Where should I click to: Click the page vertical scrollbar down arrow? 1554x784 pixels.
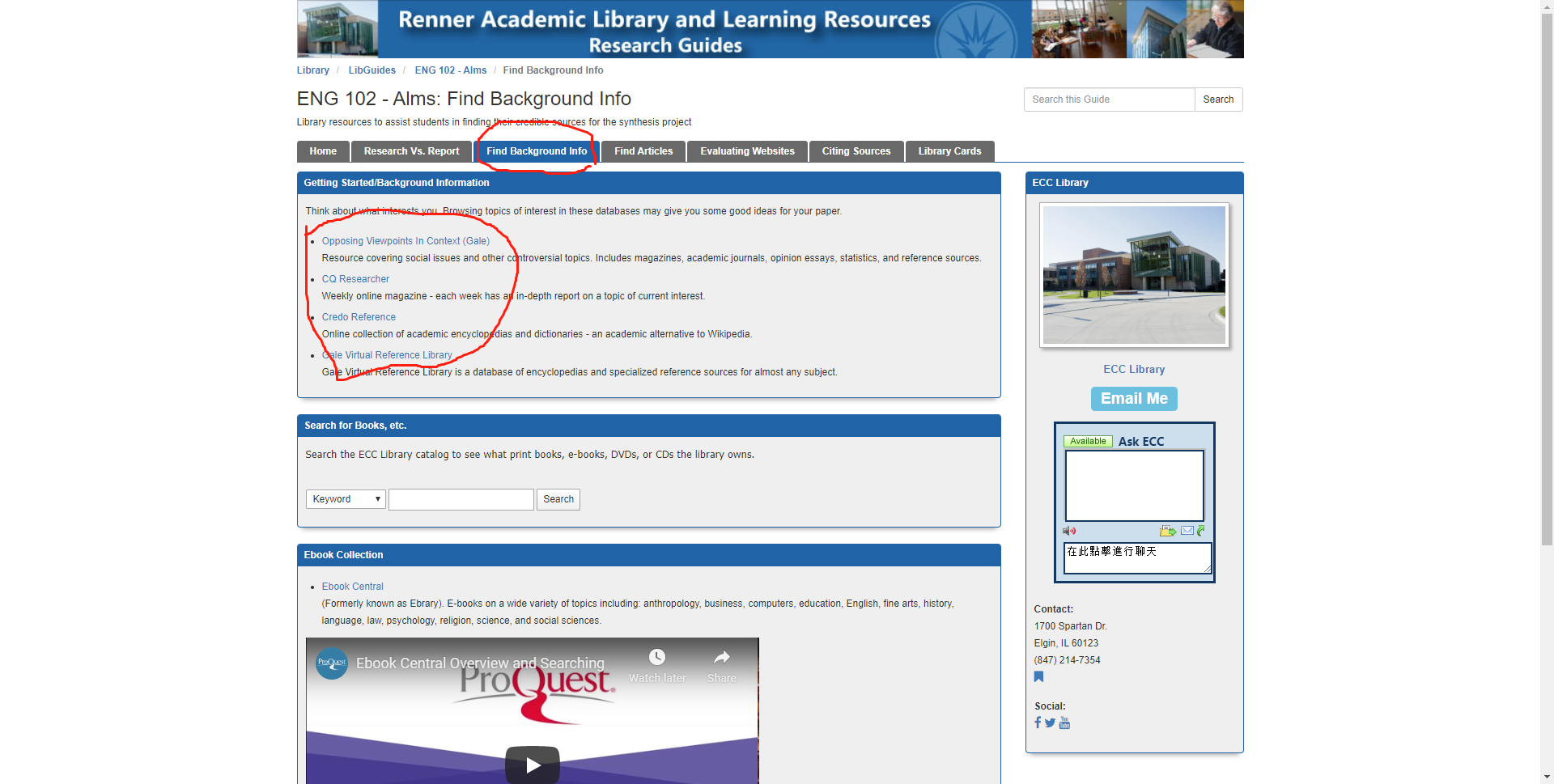click(x=1547, y=777)
